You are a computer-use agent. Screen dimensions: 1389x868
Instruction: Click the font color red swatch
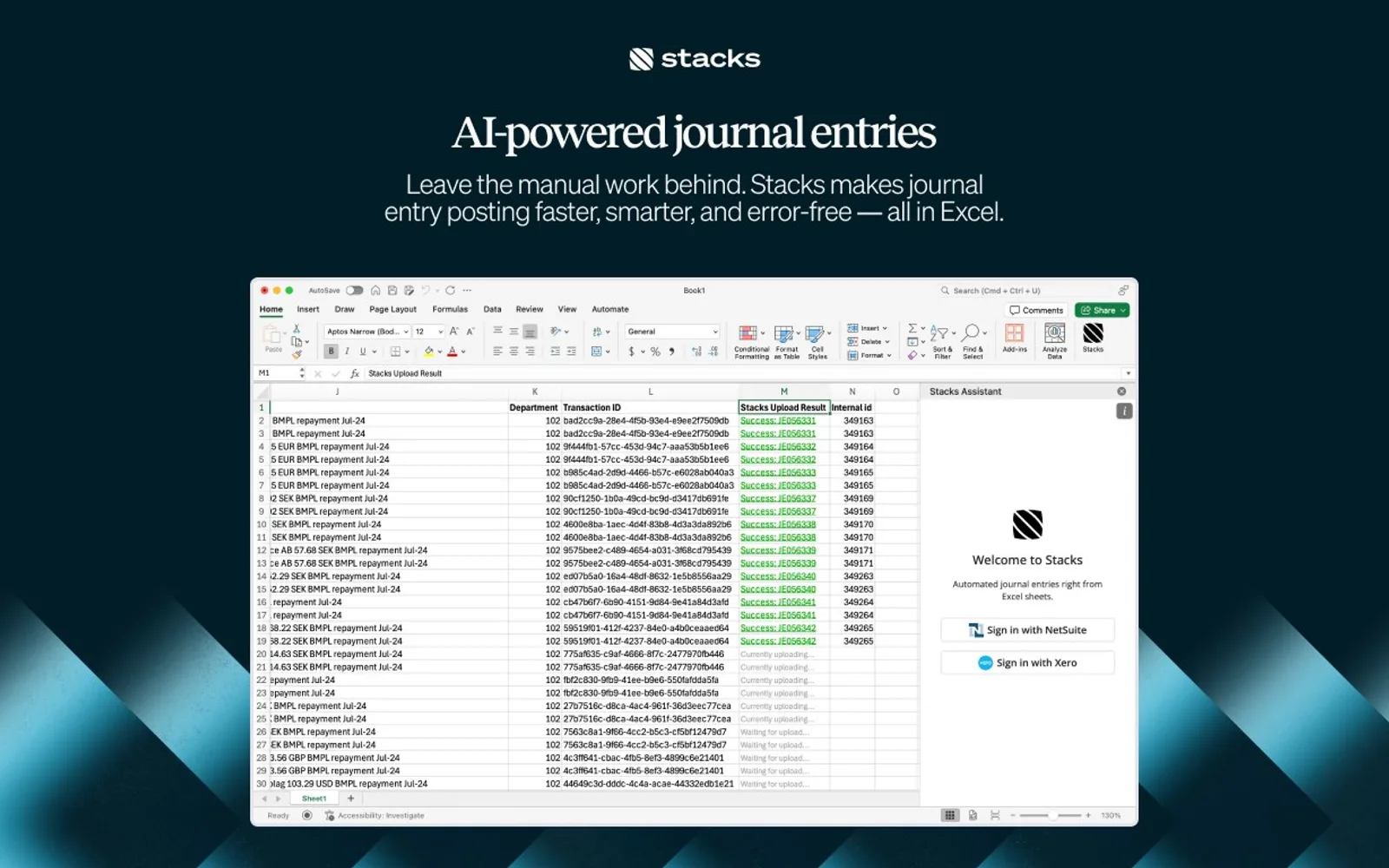(452, 352)
